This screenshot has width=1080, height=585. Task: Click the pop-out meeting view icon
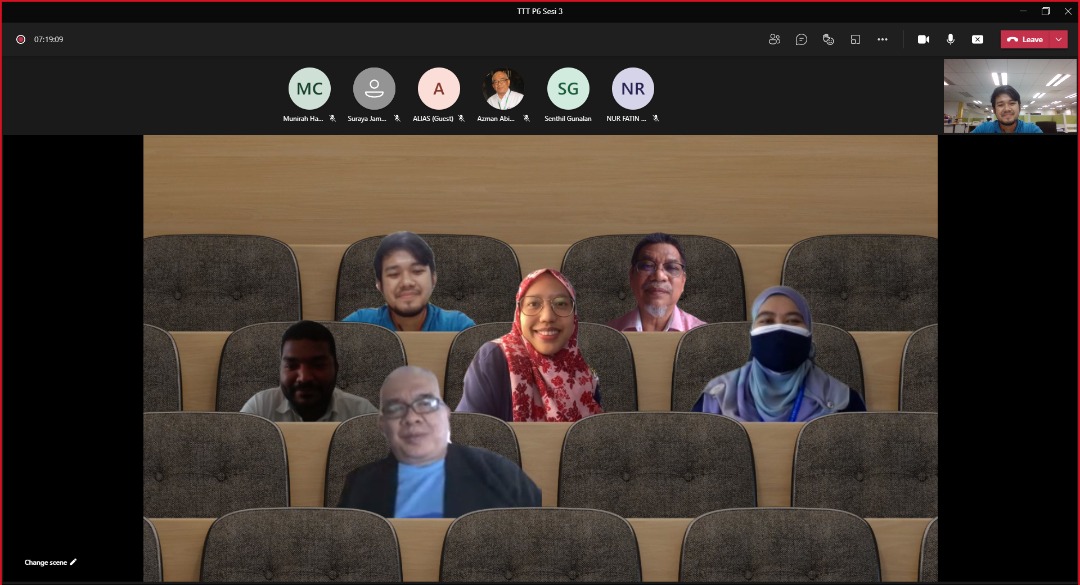(855, 39)
